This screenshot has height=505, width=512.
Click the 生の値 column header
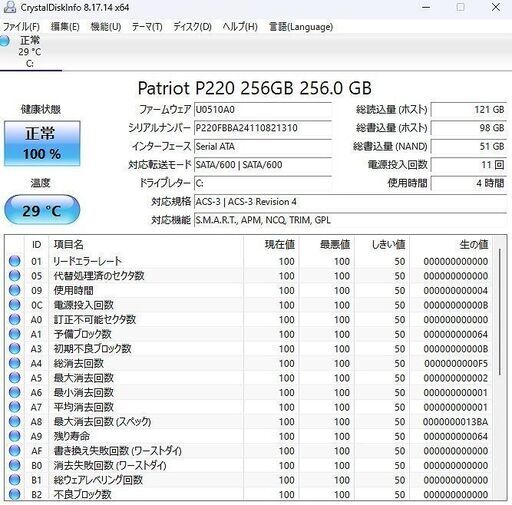(451, 245)
